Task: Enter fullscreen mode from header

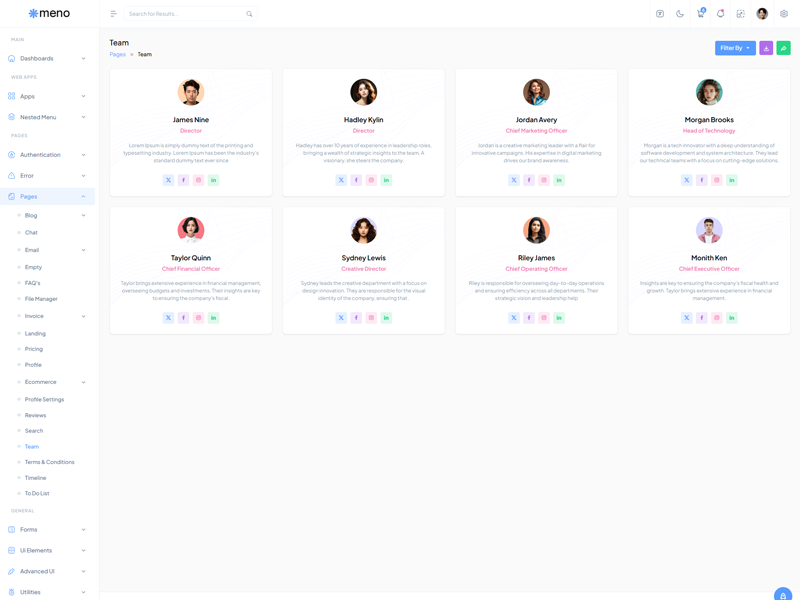Action: [740, 14]
